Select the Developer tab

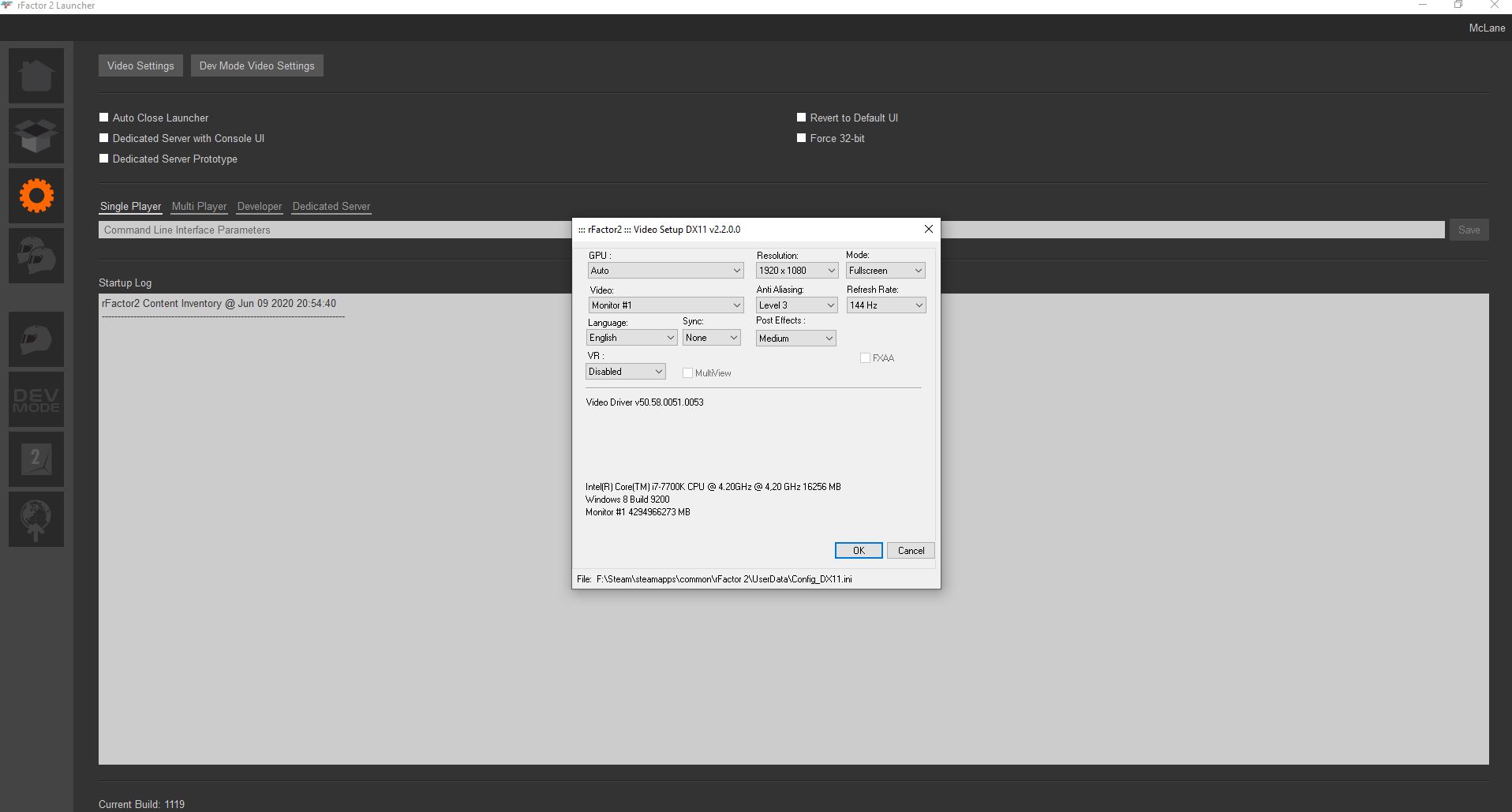(260, 207)
